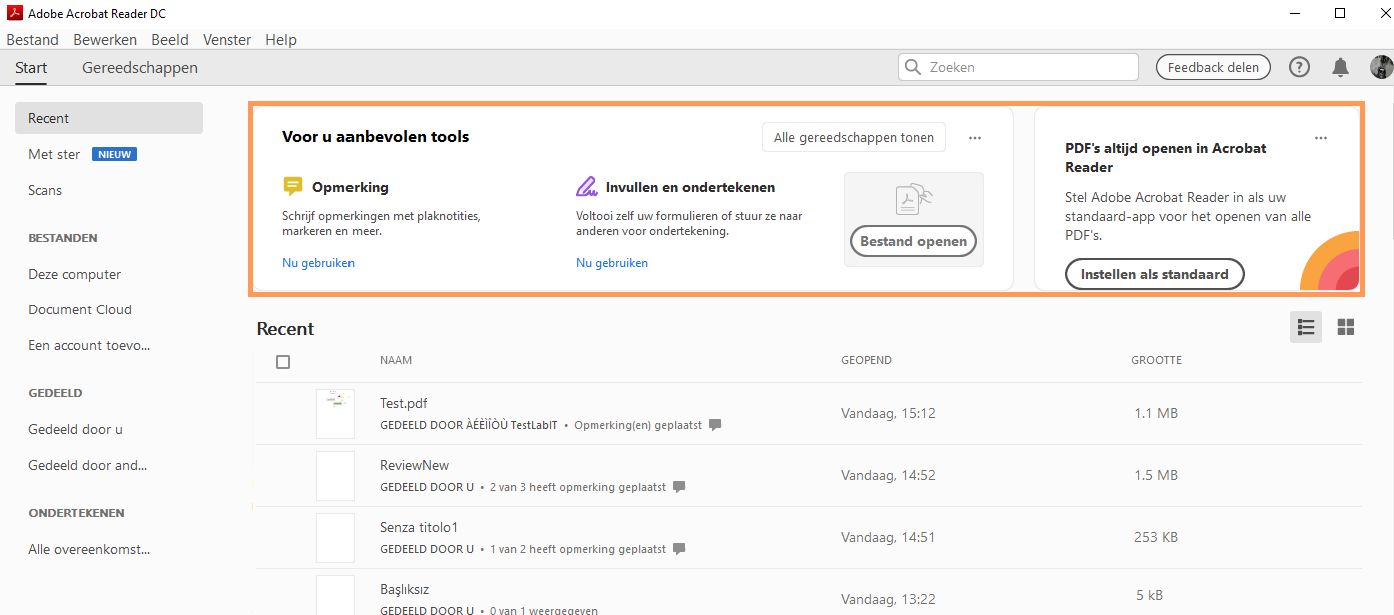1394x615 pixels.
Task: Sort by the GEOPEND column header
Action: point(866,360)
